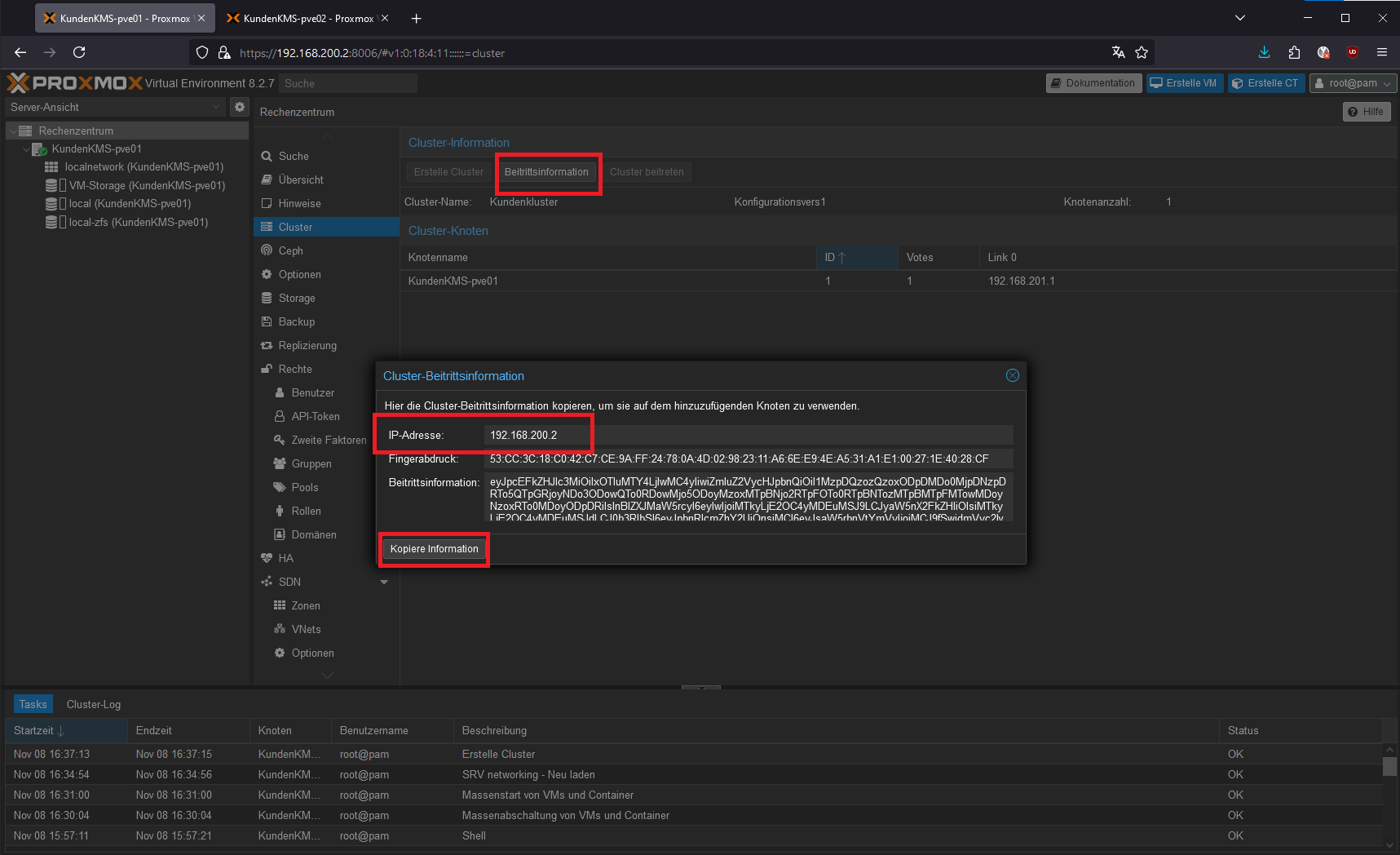The image size is (1400, 855).
Task: Bookmark this page with star icon
Action: (1142, 52)
